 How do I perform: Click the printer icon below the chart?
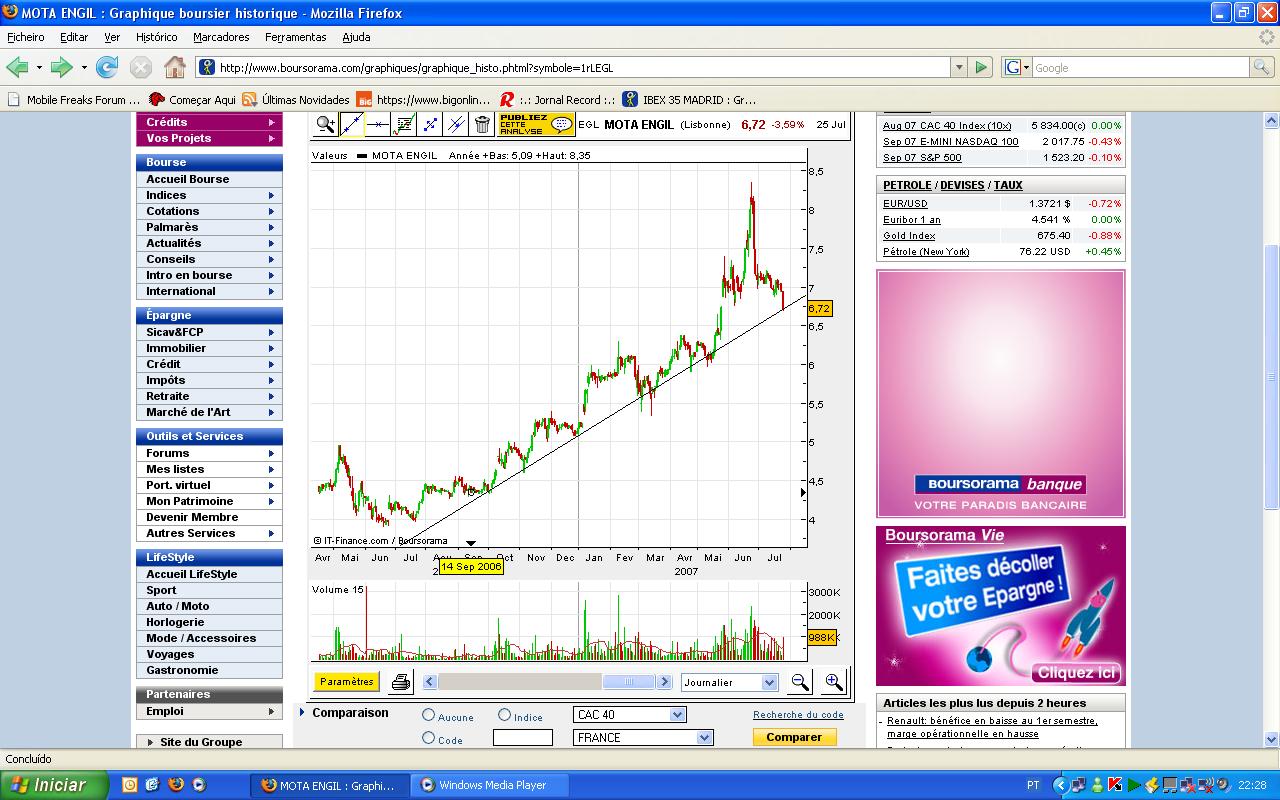coord(401,682)
